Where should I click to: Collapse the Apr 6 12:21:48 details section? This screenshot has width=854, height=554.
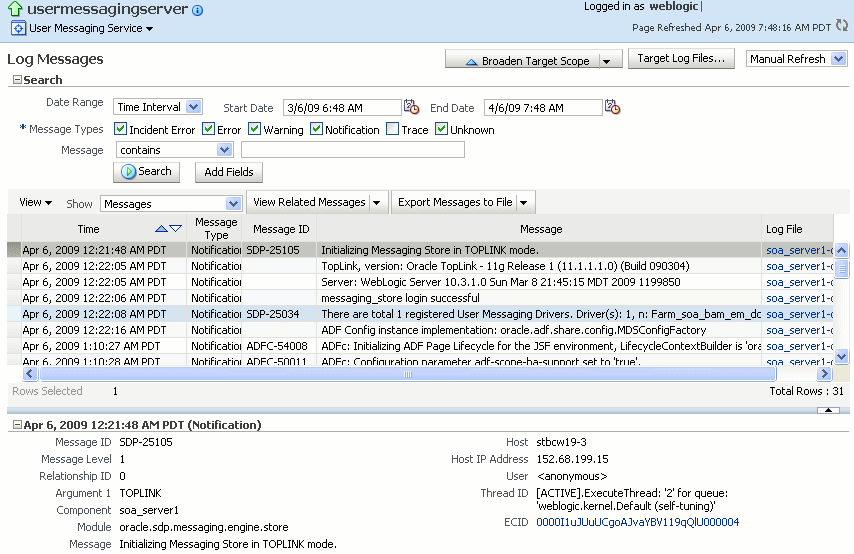click(x=17, y=424)
